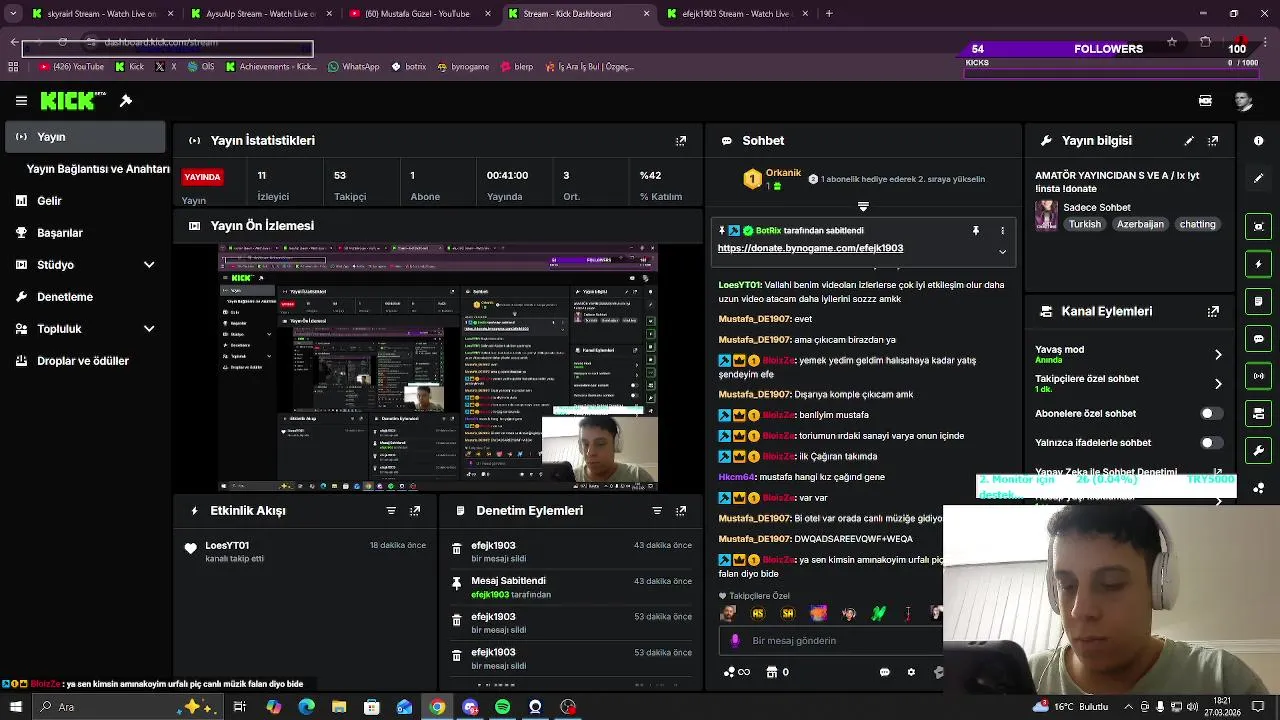Toggle stream preview widget in right sidebar
Screen dimensions: 1280x720
point(1259,226)
